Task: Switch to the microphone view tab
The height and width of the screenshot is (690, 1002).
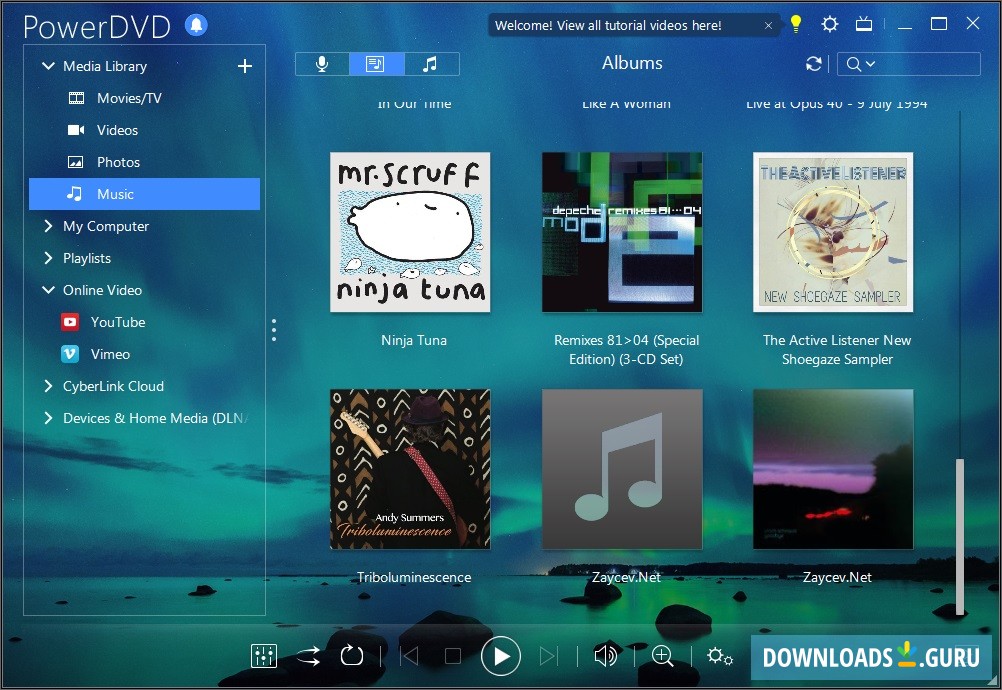Action: 322,63
